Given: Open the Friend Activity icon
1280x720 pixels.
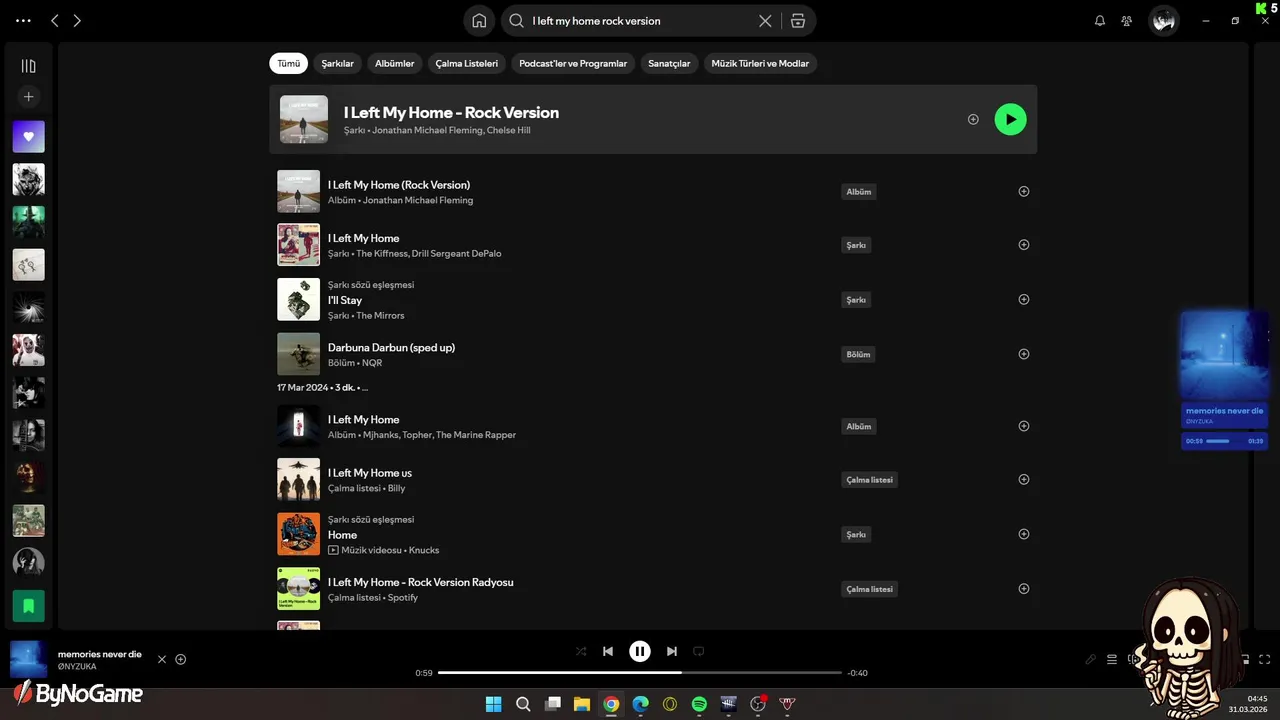Looking at the screenshot, I should pos(1127,20).
